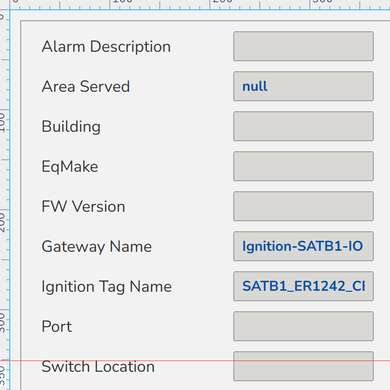This screenshot has width=390, height=390.
Task: Click the Switch Location label
Action: pos(98,367)
